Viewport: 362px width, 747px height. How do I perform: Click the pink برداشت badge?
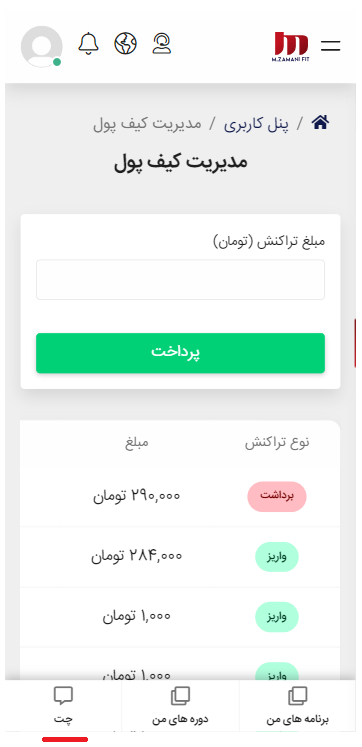277,496
